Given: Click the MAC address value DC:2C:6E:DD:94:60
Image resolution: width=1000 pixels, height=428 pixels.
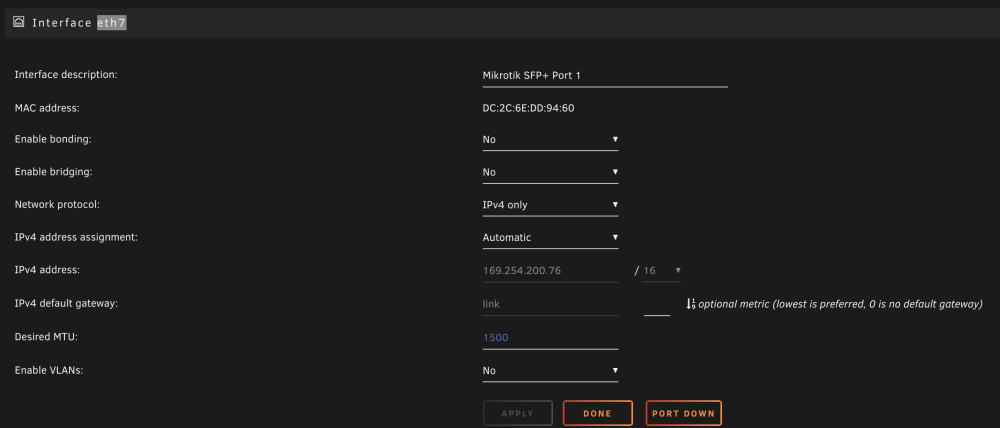Looking at the screenshot, I should [528, 108].
